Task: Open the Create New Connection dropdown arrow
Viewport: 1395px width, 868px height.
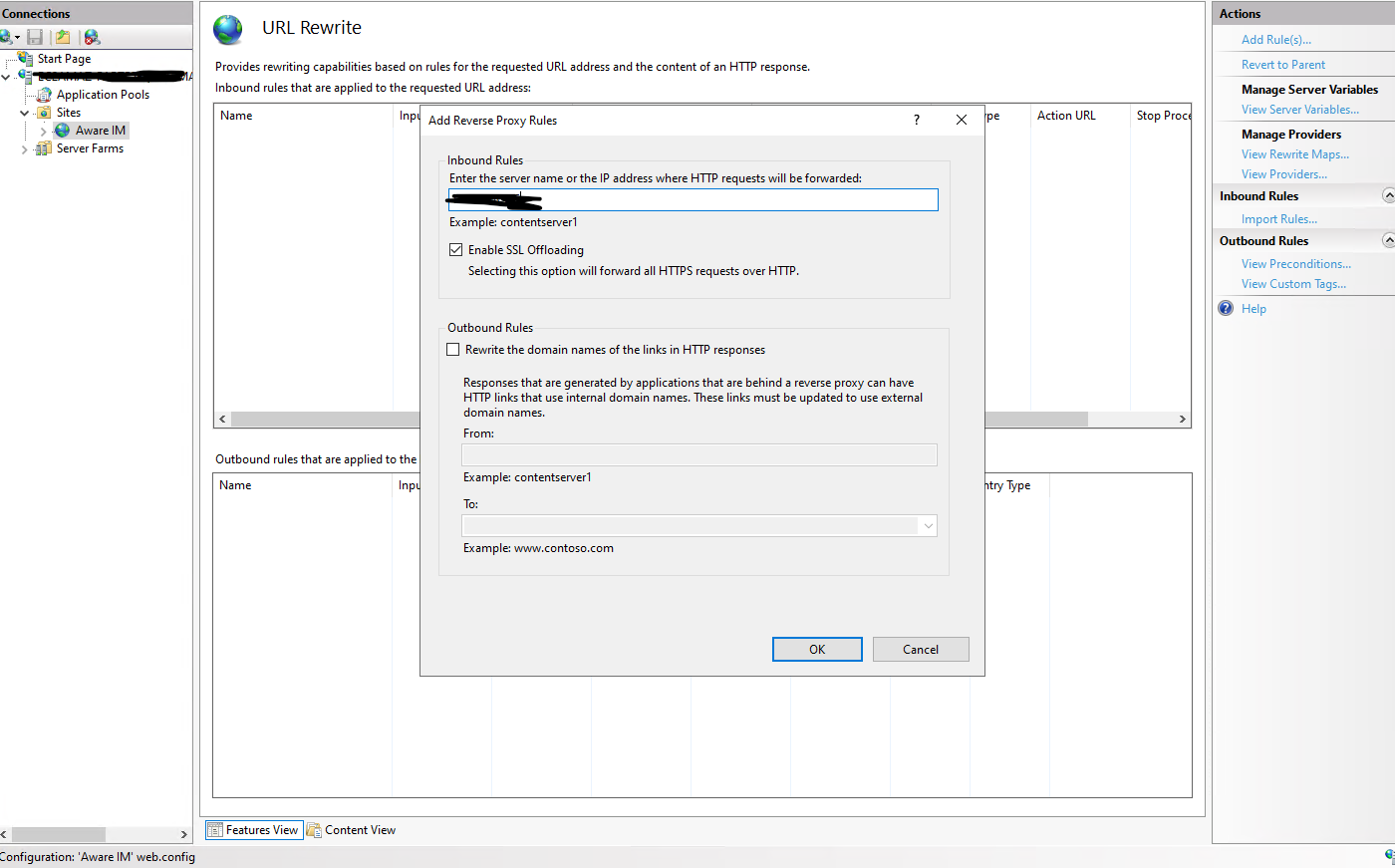Action: click(17, 38)
